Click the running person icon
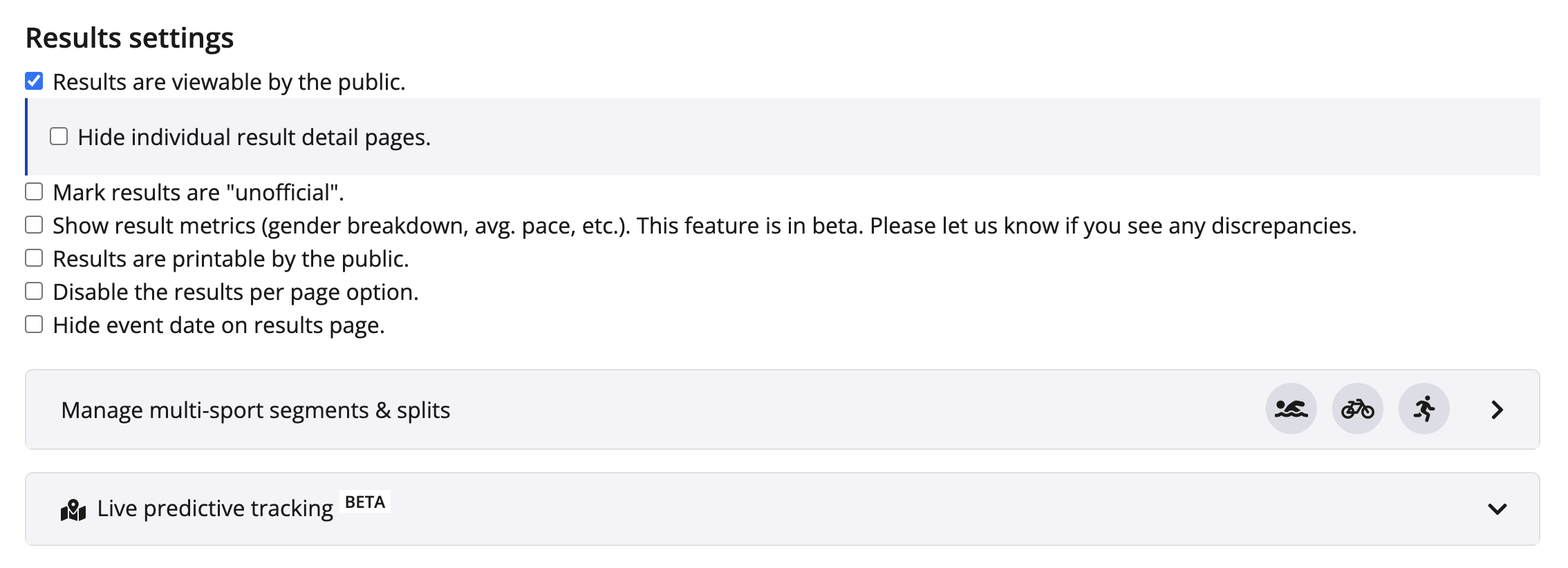The image size is (1568, 568). point(1424,409)
